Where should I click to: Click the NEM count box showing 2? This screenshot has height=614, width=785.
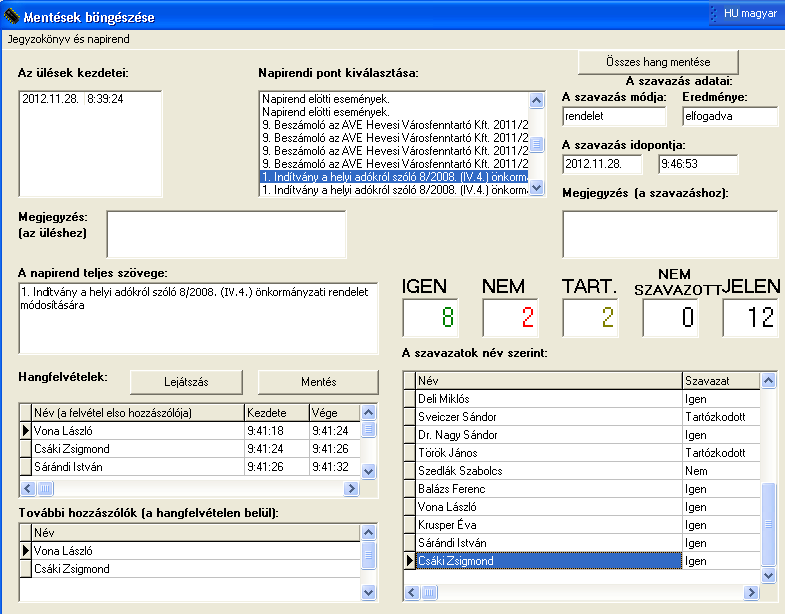coord(511,318)
